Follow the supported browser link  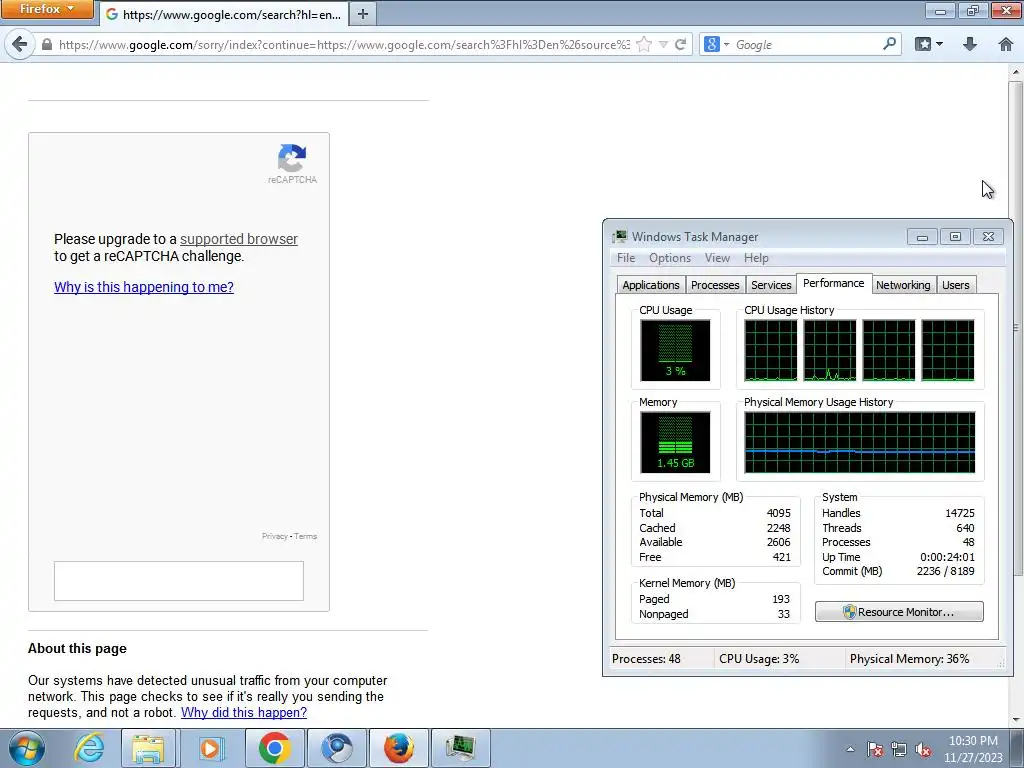point(238,239)
